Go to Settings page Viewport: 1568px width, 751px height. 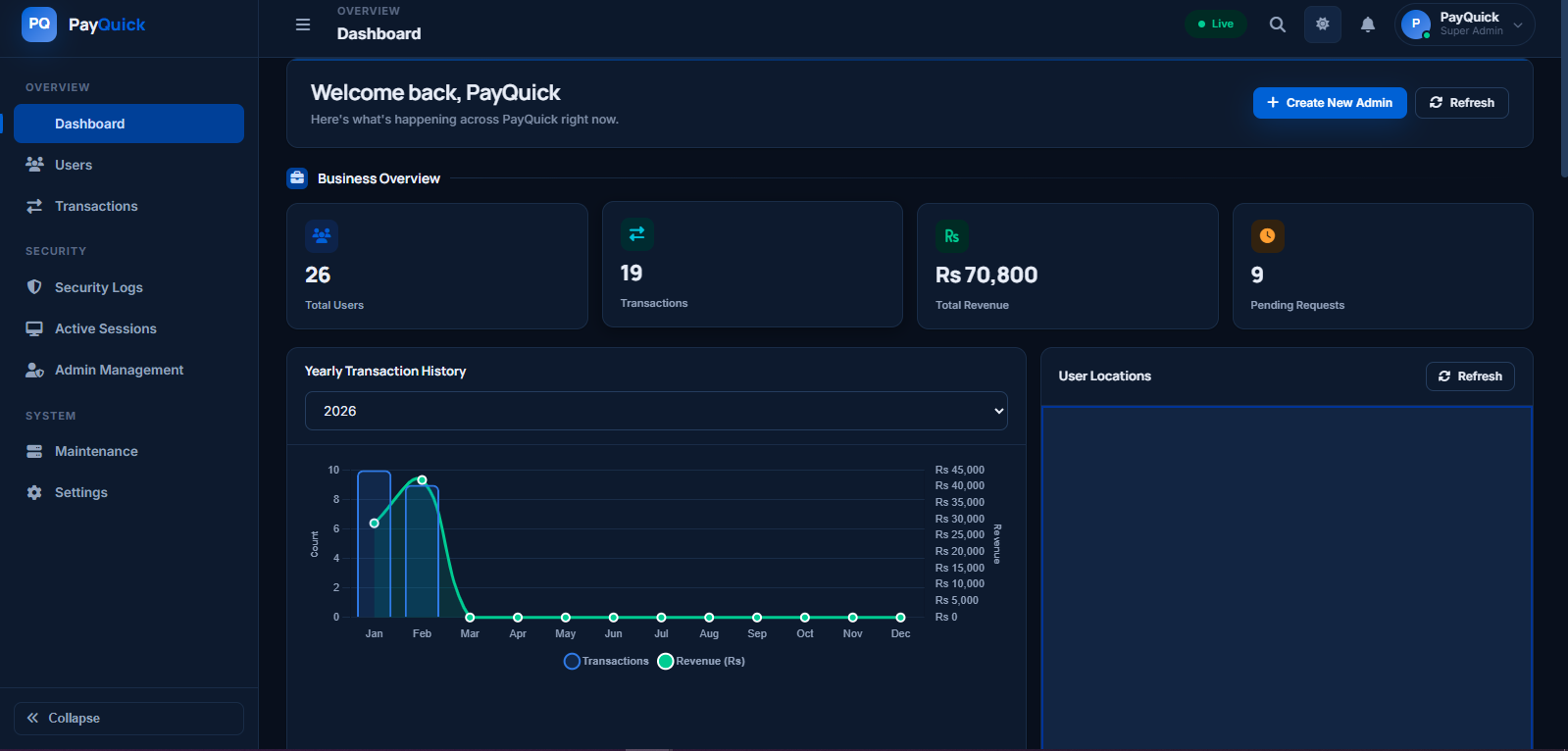click(x=128, y=492)
